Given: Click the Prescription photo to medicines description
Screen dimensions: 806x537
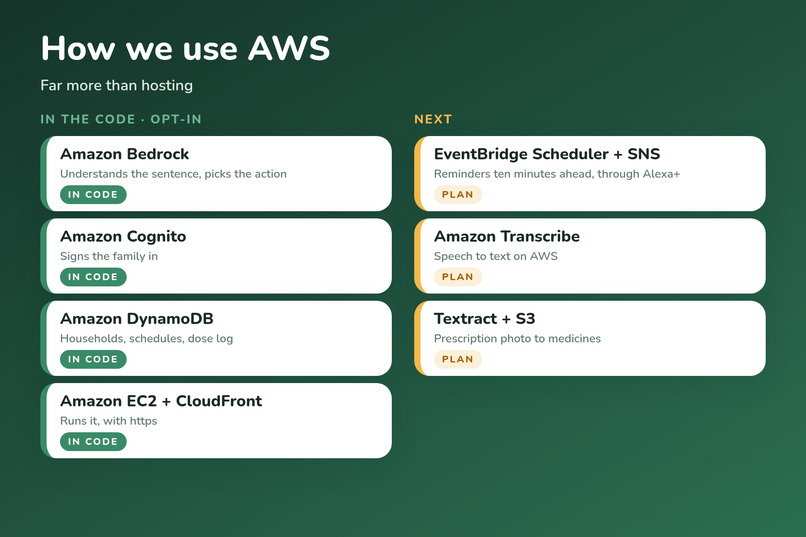Looking at the screenshot, I should (x=517, y=339).
